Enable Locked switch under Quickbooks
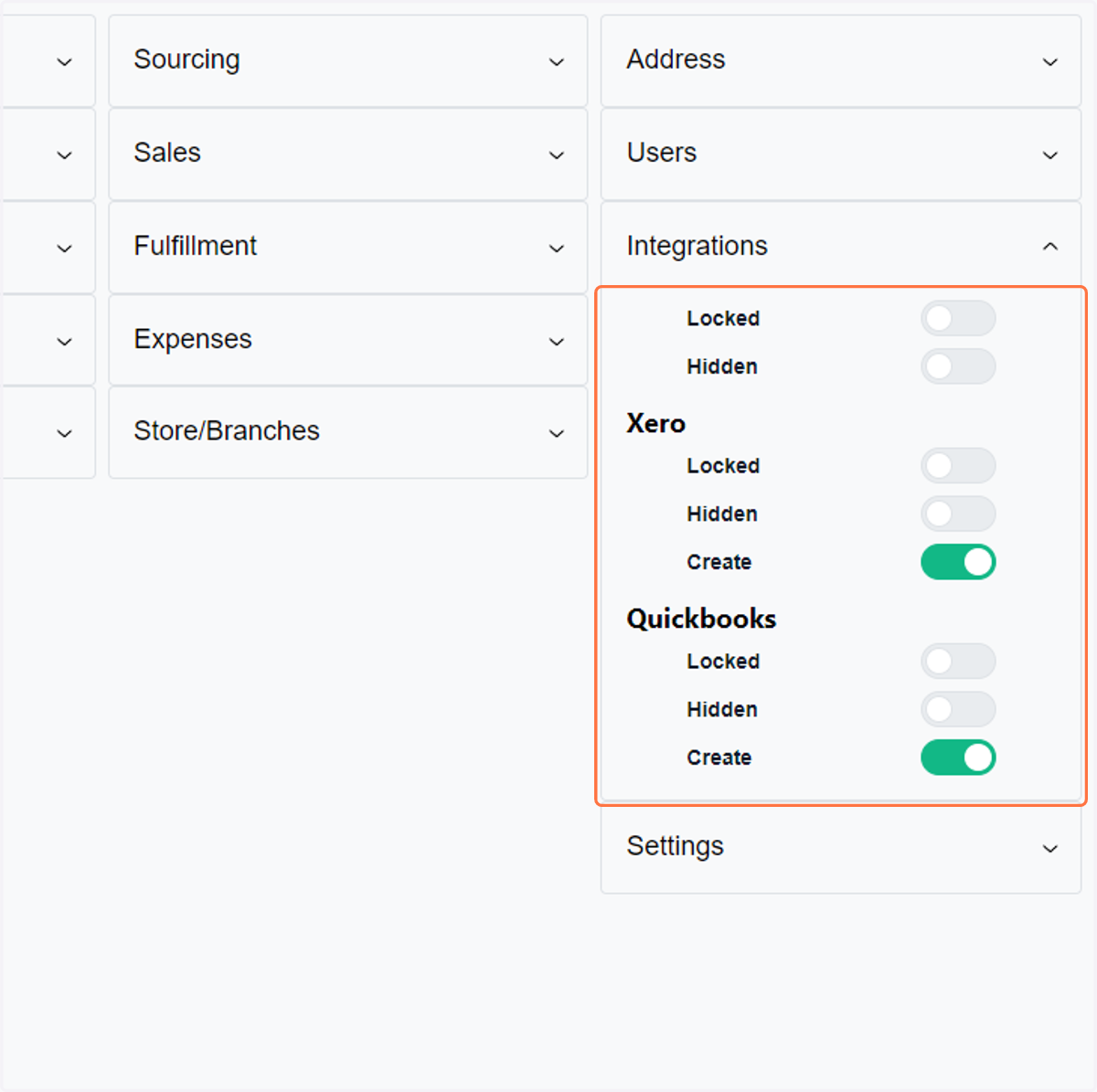This screenshot has height=1092, width=1097. coord(958,662)
